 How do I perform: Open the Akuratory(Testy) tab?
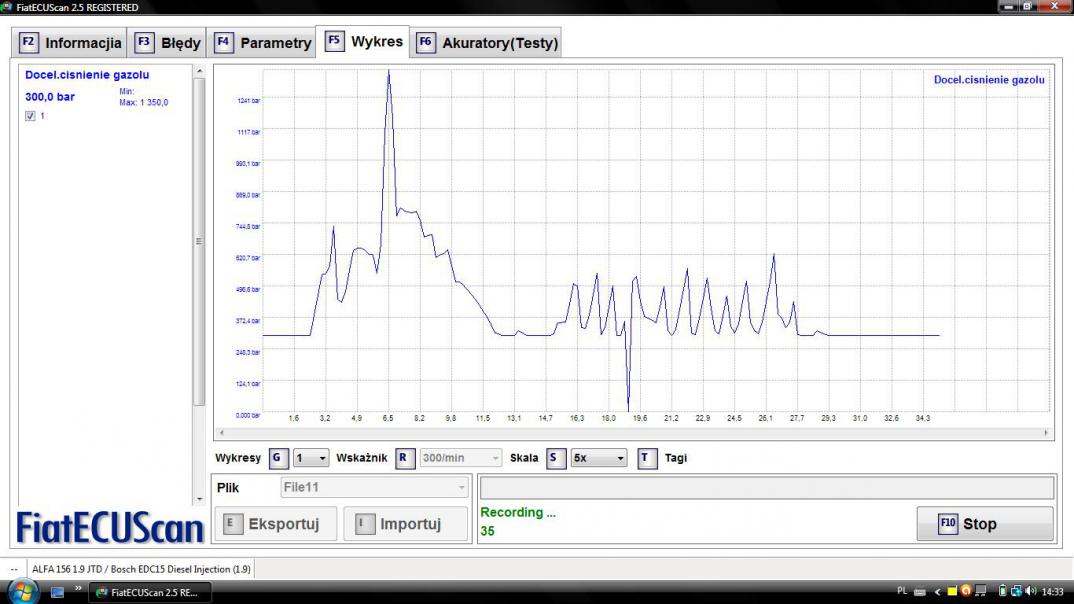[x=487, y=43]
